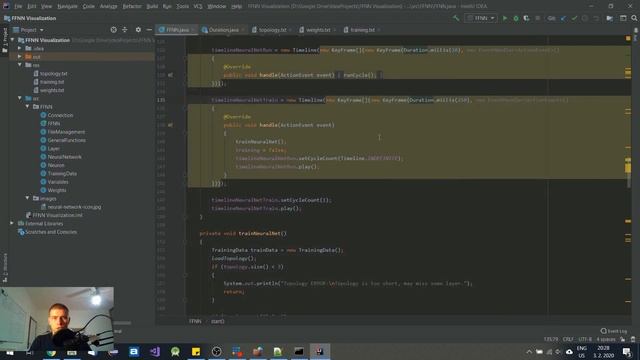
Task: Run with coverage icon in toolbar
Action: point(527,18)
